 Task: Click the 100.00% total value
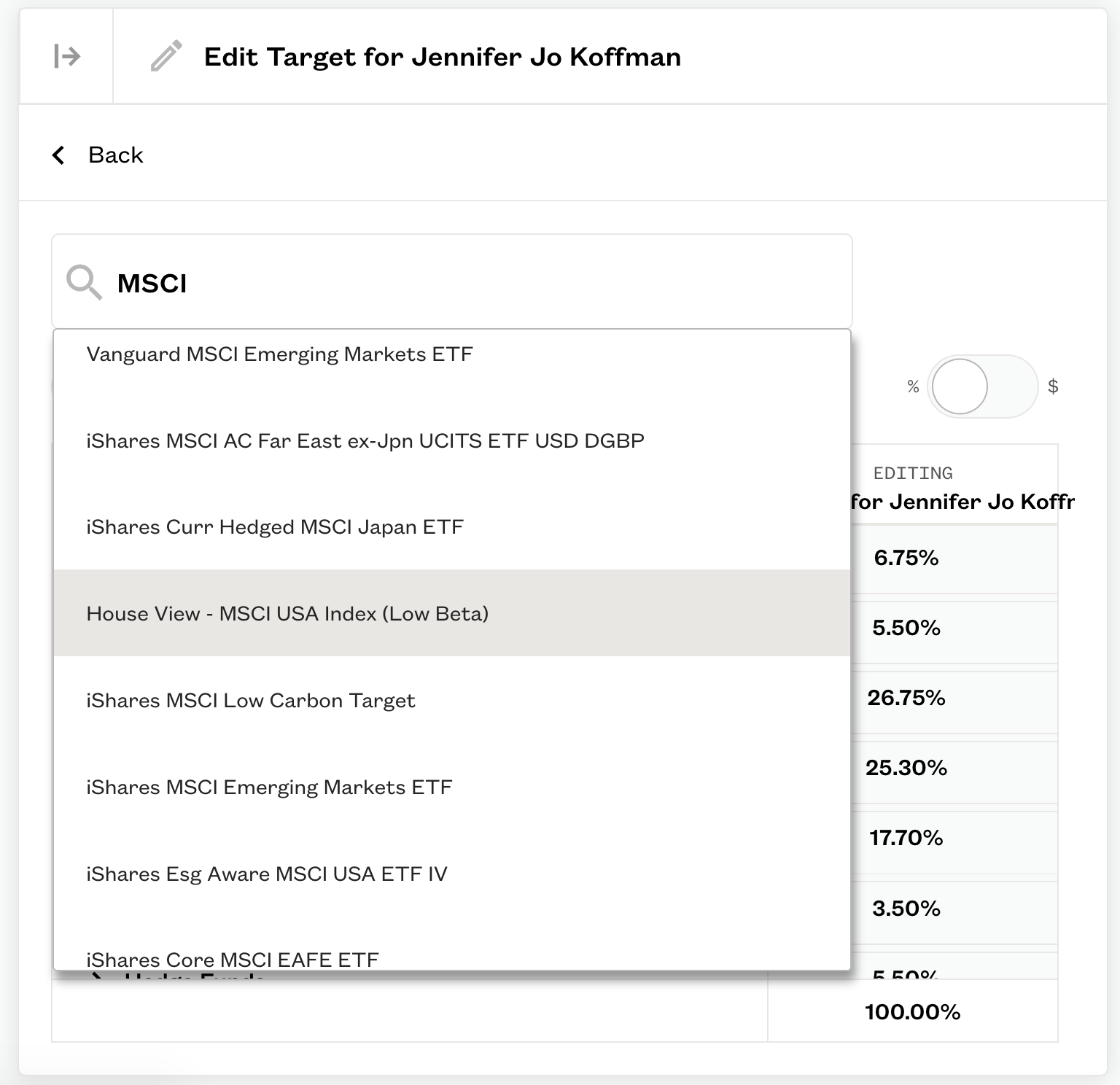(x=912, y=1011)
